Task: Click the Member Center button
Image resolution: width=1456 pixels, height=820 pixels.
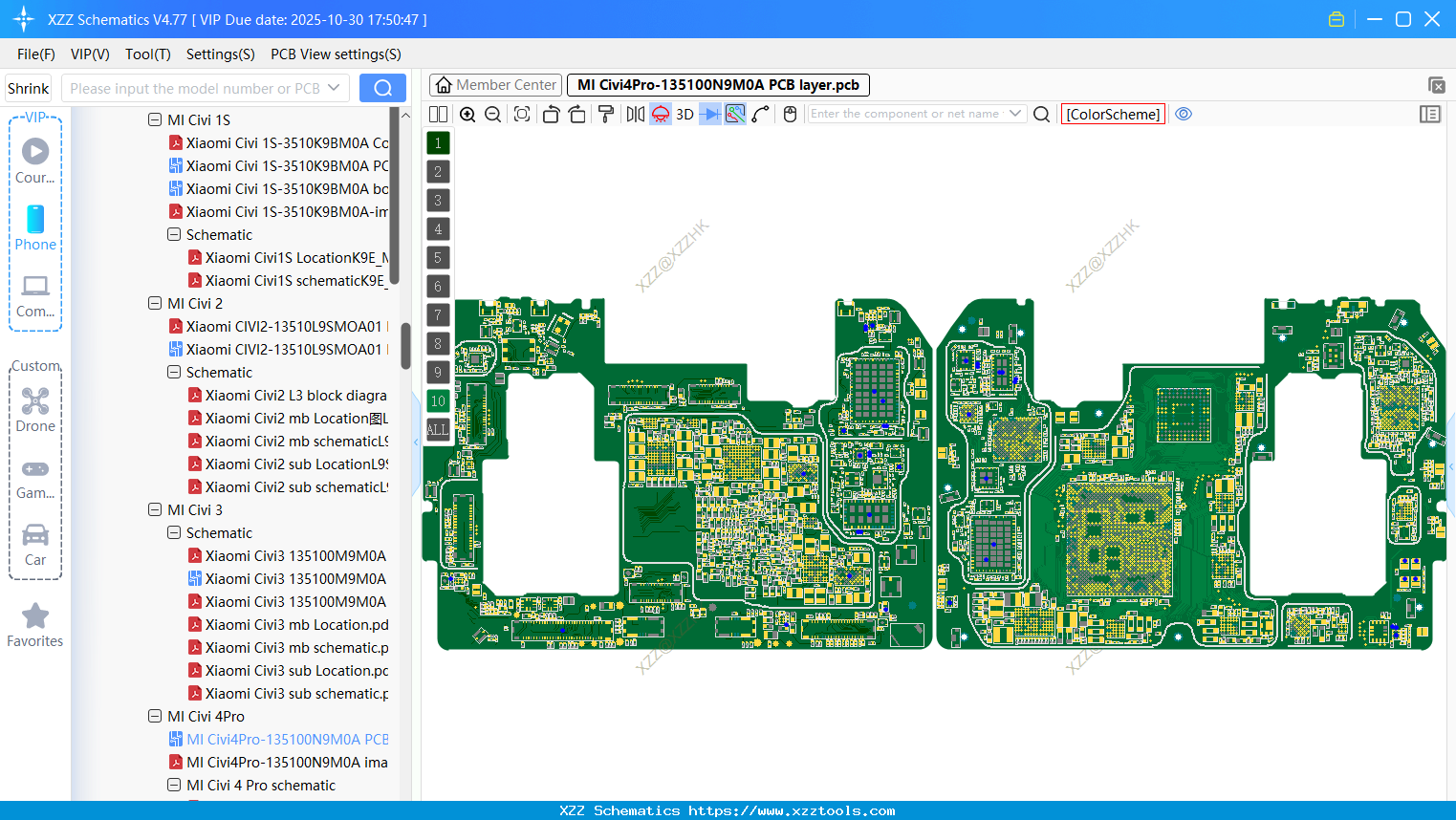Action: point(494,84)
